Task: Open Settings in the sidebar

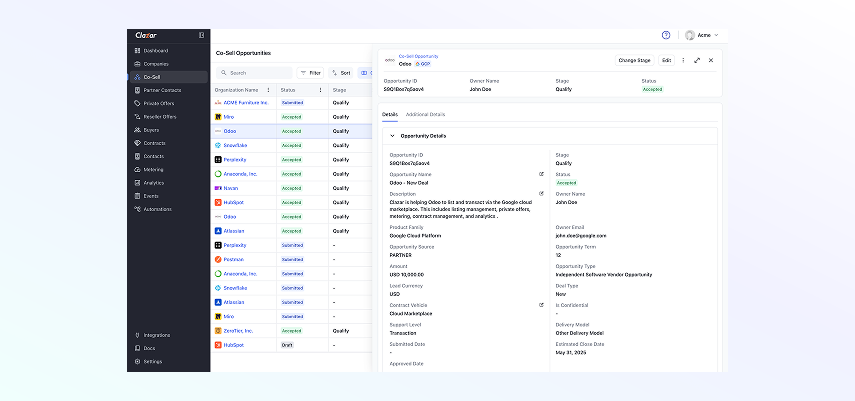Action: coord(168,361)
